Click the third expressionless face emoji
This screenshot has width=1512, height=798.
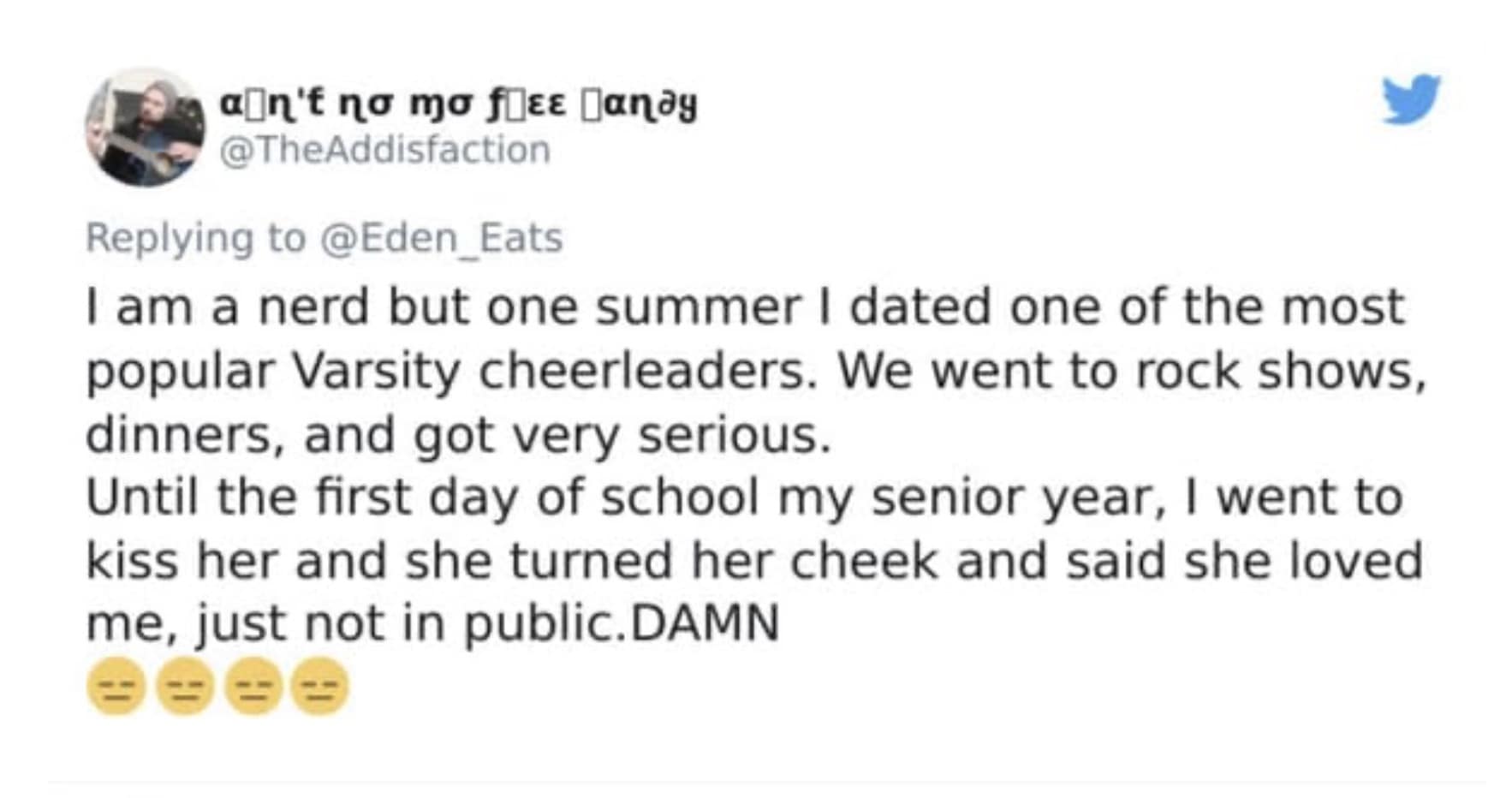(253, 686)
